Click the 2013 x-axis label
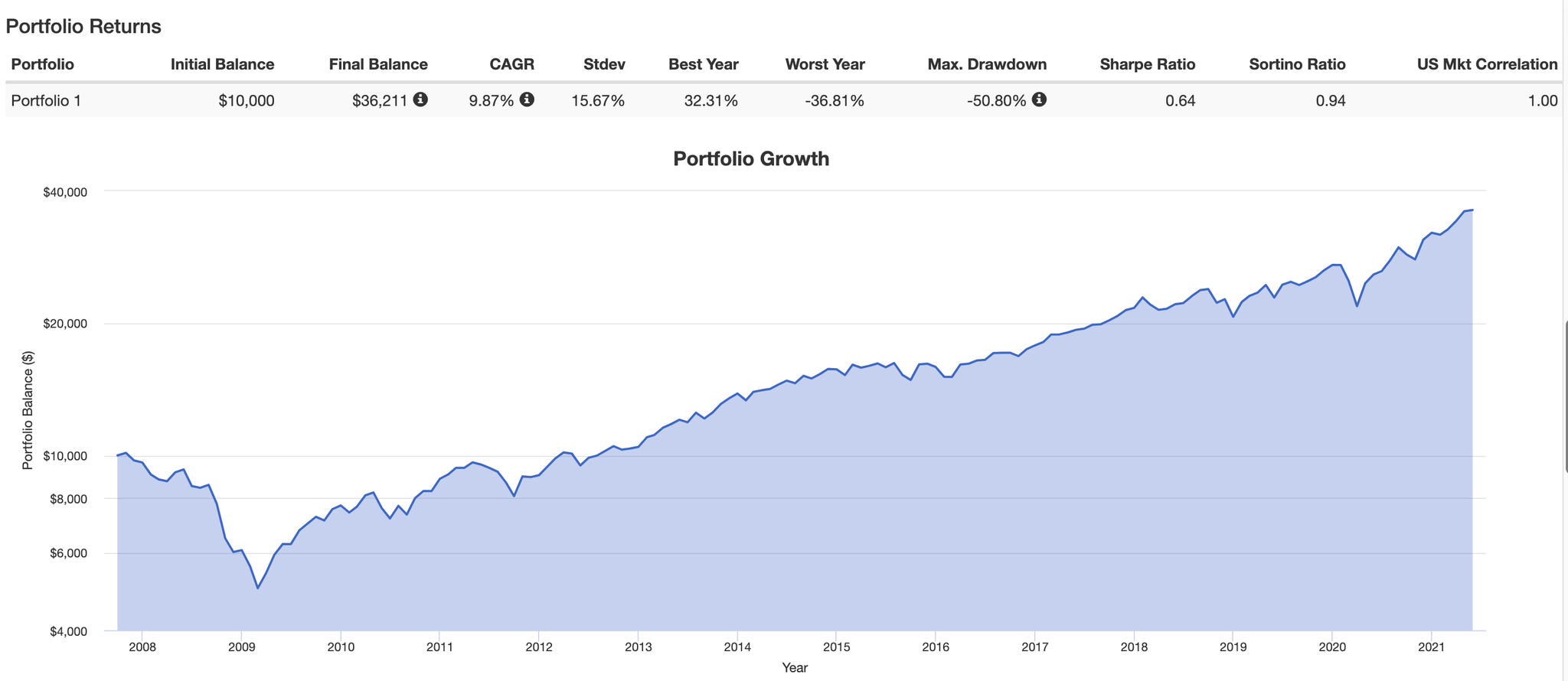 tap(638, 647)
